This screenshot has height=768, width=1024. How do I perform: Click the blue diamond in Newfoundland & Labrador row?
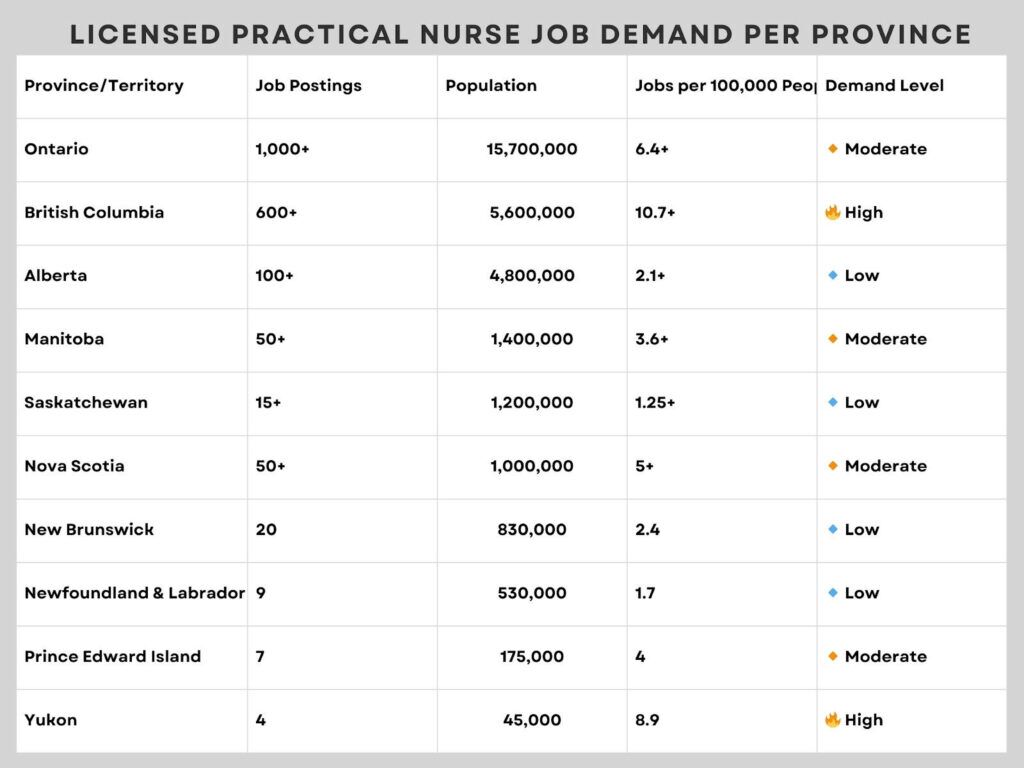click(833, 593)
